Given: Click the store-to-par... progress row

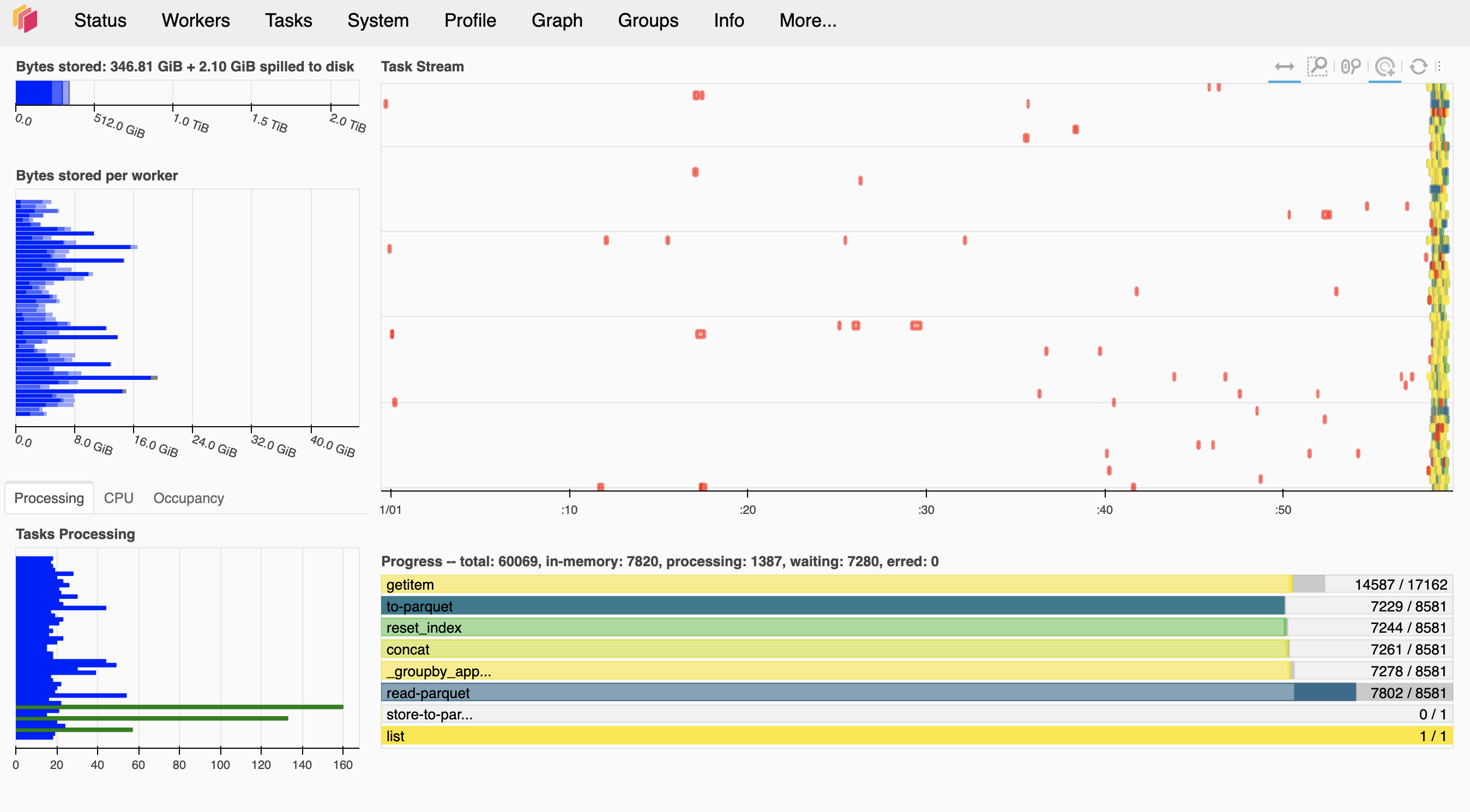Looking at the screenshot, I should point(917,714).
